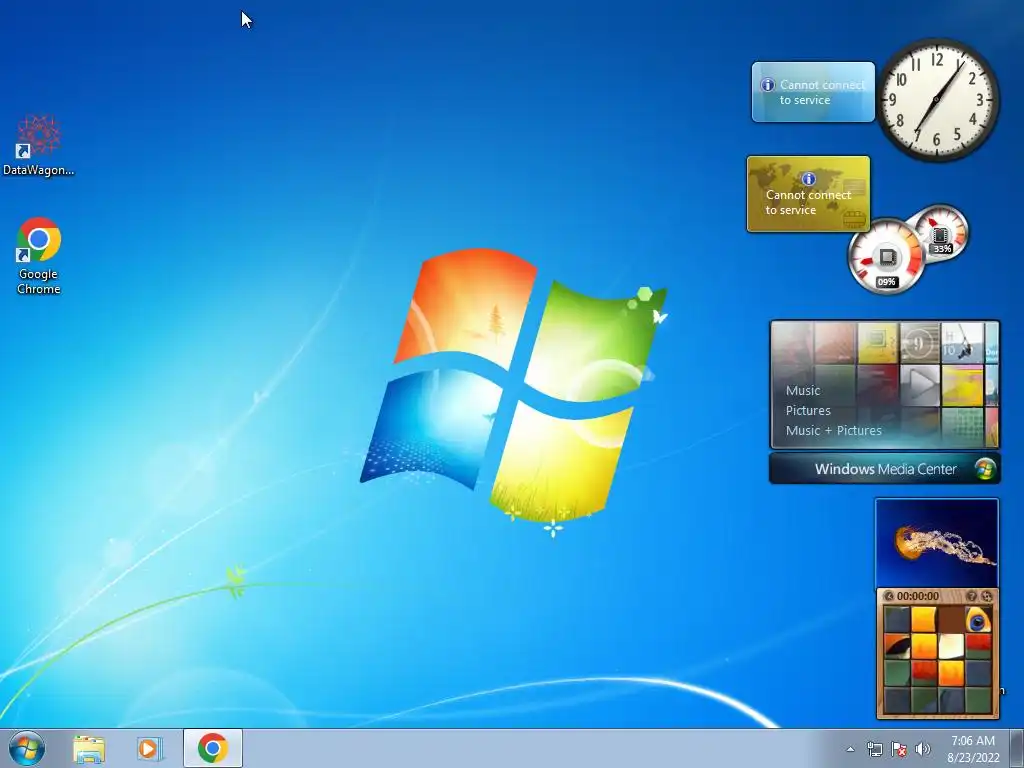Viewport: 1024px width, 768px height.
Task: Click the jellyfish Slide Show gadget picture
Action: pos(937,543)
